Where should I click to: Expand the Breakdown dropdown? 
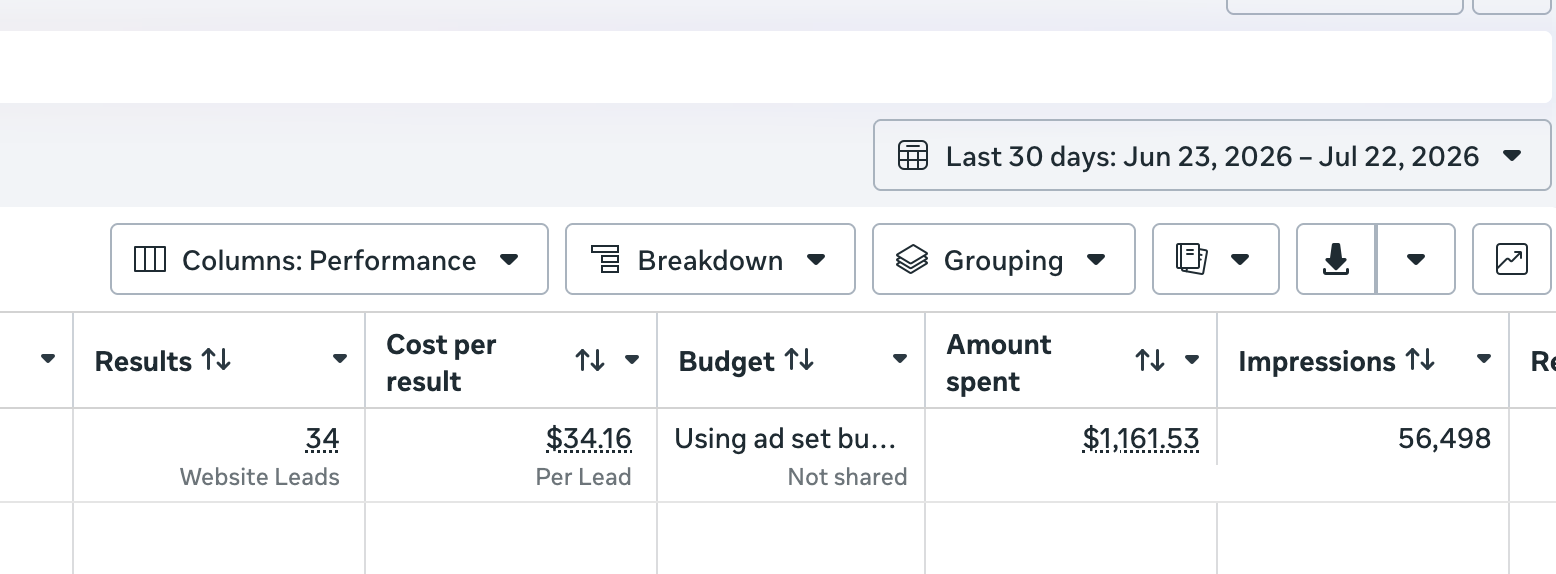(710, 260)
